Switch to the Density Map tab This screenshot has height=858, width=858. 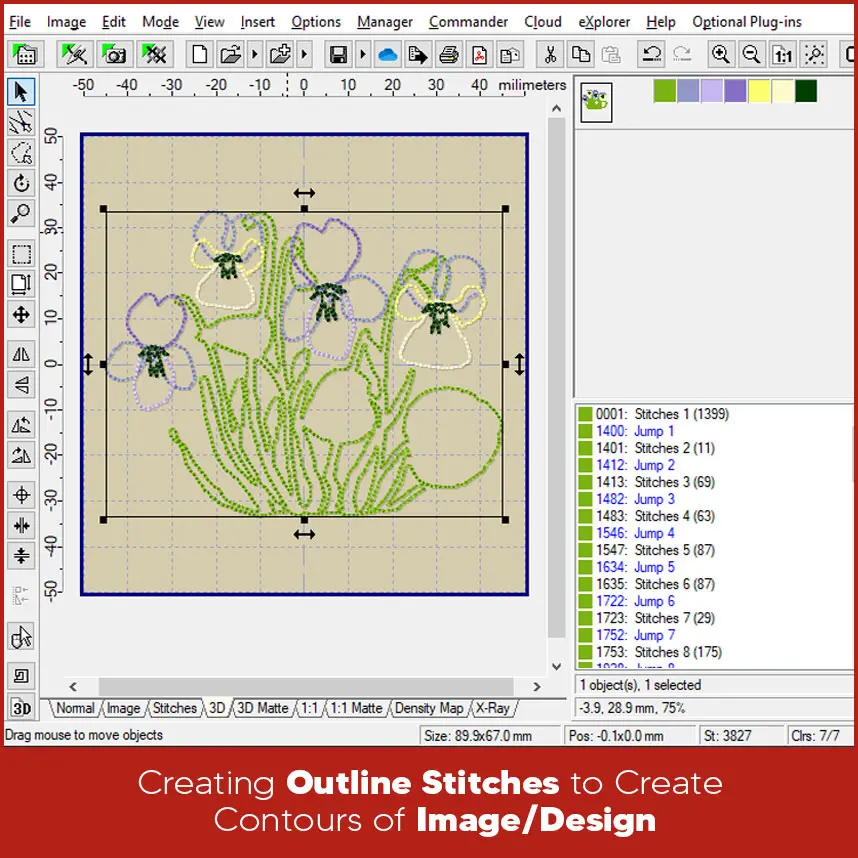[429, 708]
